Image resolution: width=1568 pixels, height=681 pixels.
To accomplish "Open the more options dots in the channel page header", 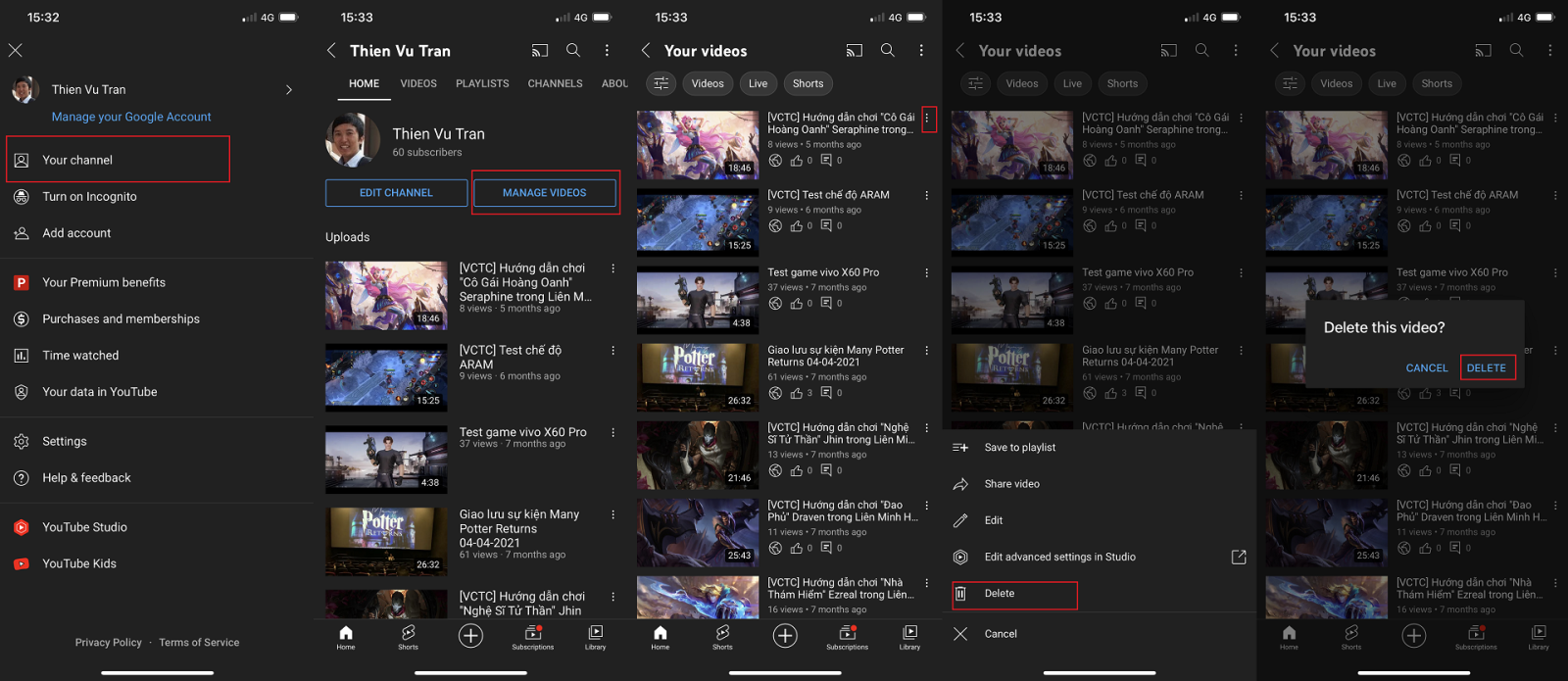I will tap(607, 50).
